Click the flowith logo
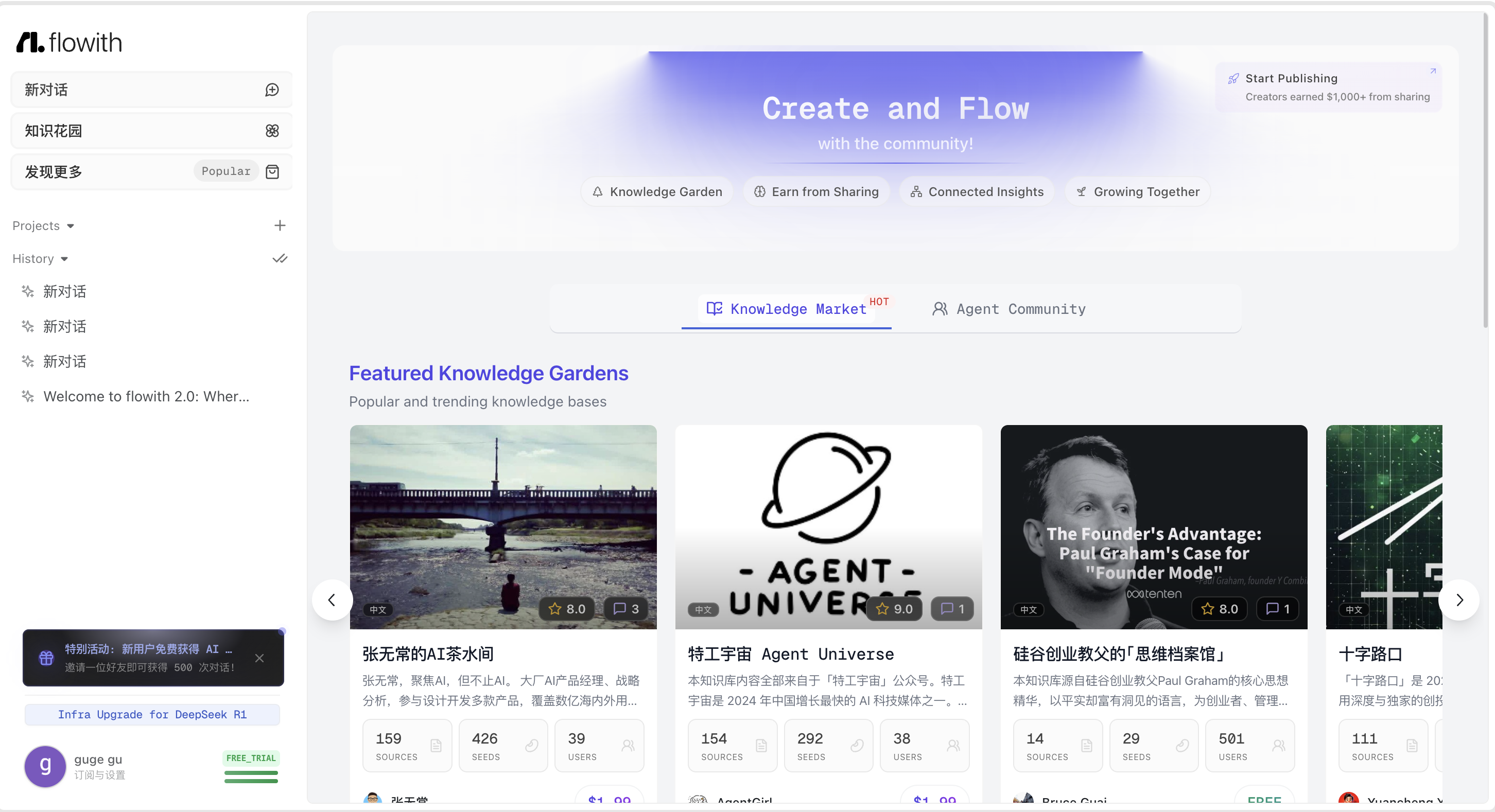Screen dimensions: 1495x812 (x=69, y=42)
